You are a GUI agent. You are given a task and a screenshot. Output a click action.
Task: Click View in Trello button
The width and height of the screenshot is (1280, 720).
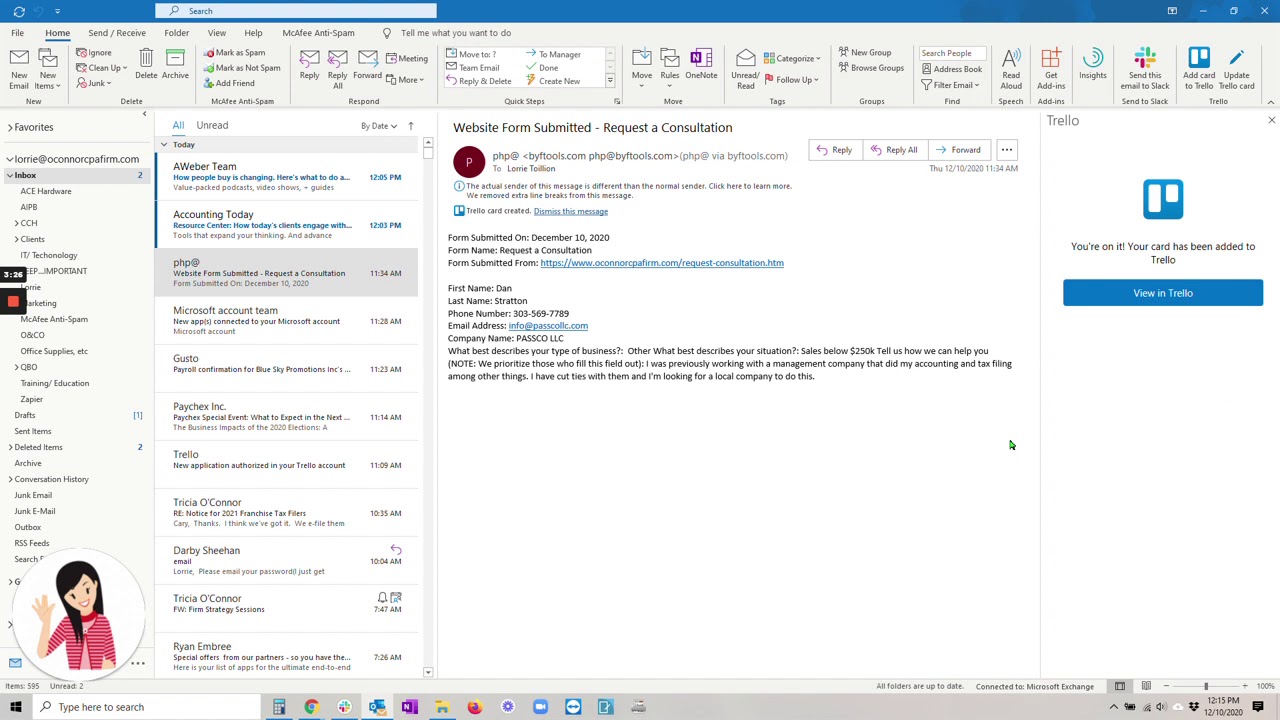[x=1163, y=293]
